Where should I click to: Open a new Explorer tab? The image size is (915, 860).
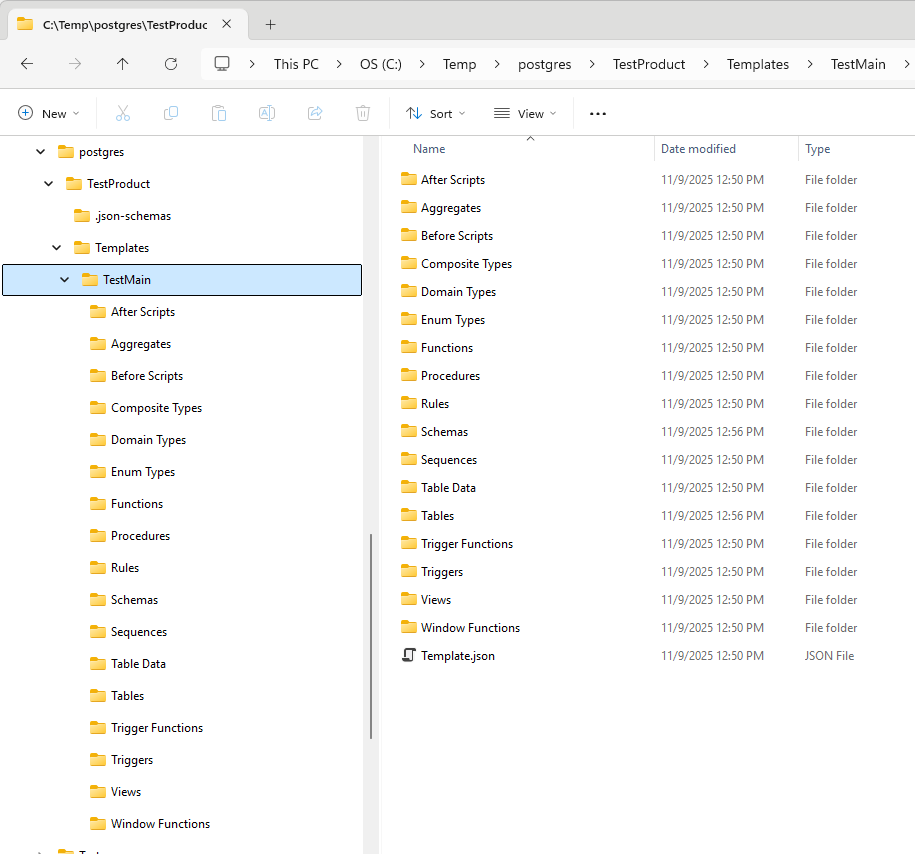(269, 24)
